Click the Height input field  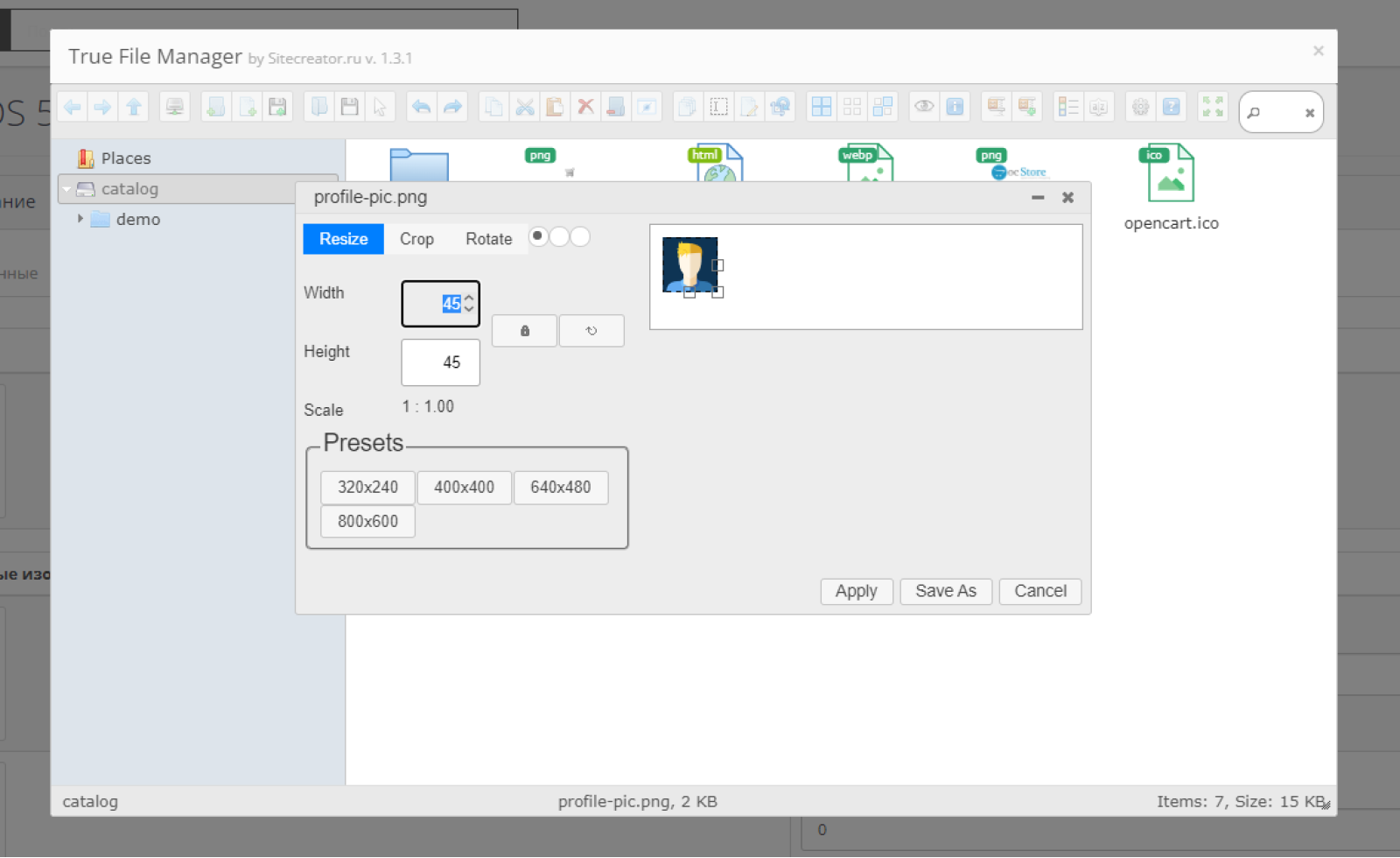(440, 362)
